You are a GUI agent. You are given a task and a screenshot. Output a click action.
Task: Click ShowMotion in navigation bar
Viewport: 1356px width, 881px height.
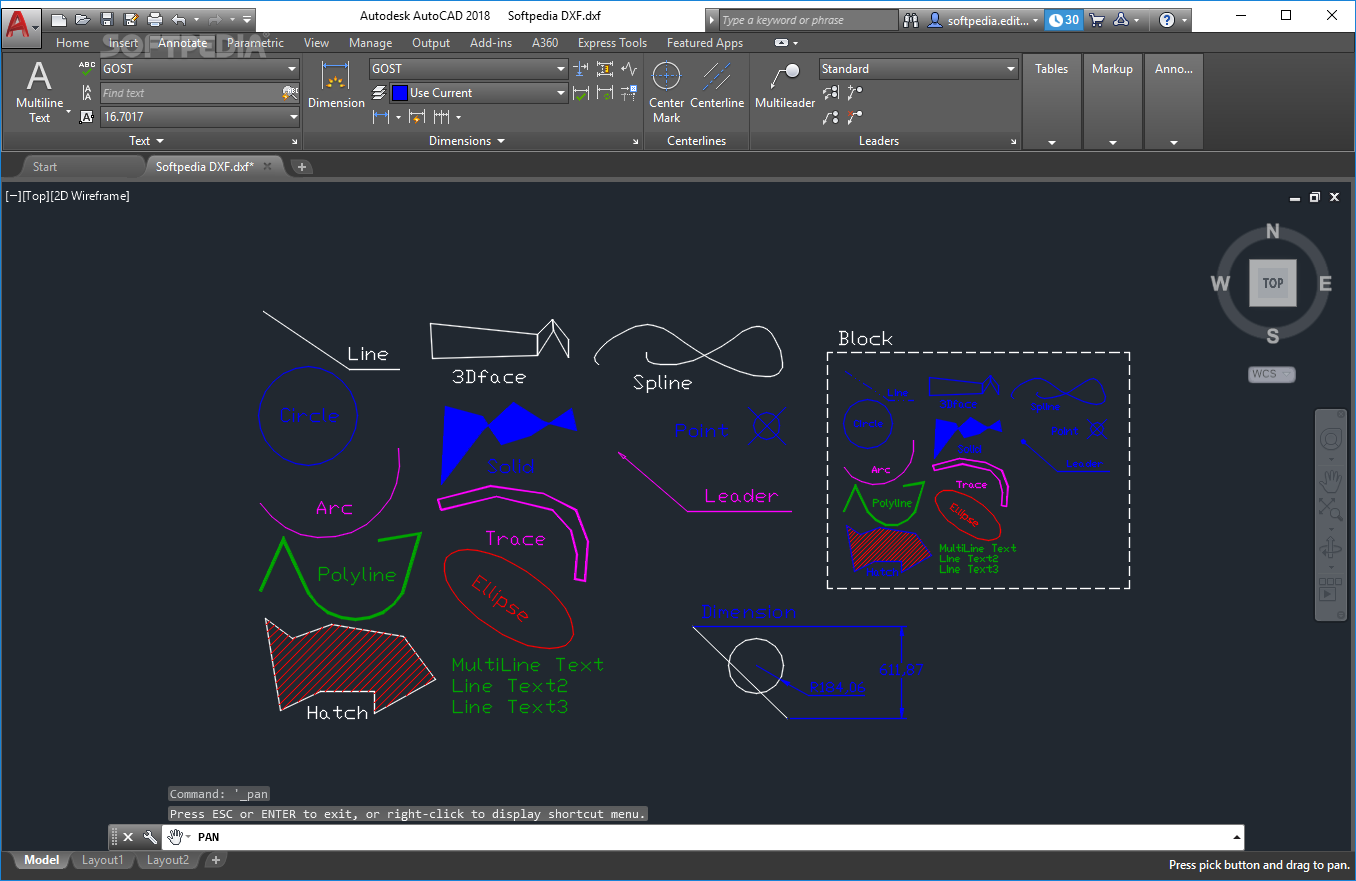click(1330, 590)
